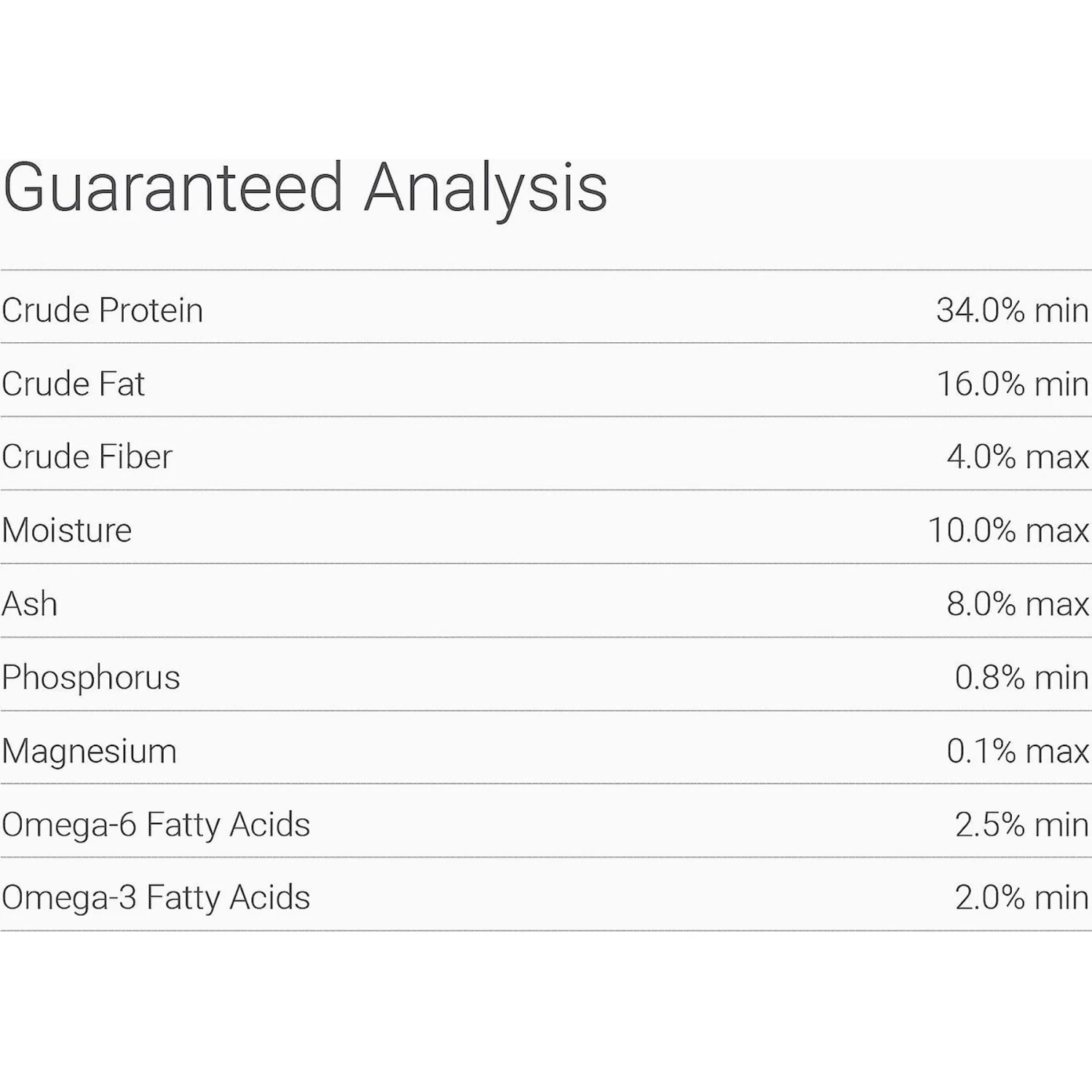Select the Magnesium row label
Screen dimensions: 1092x1092
(89, 751)
